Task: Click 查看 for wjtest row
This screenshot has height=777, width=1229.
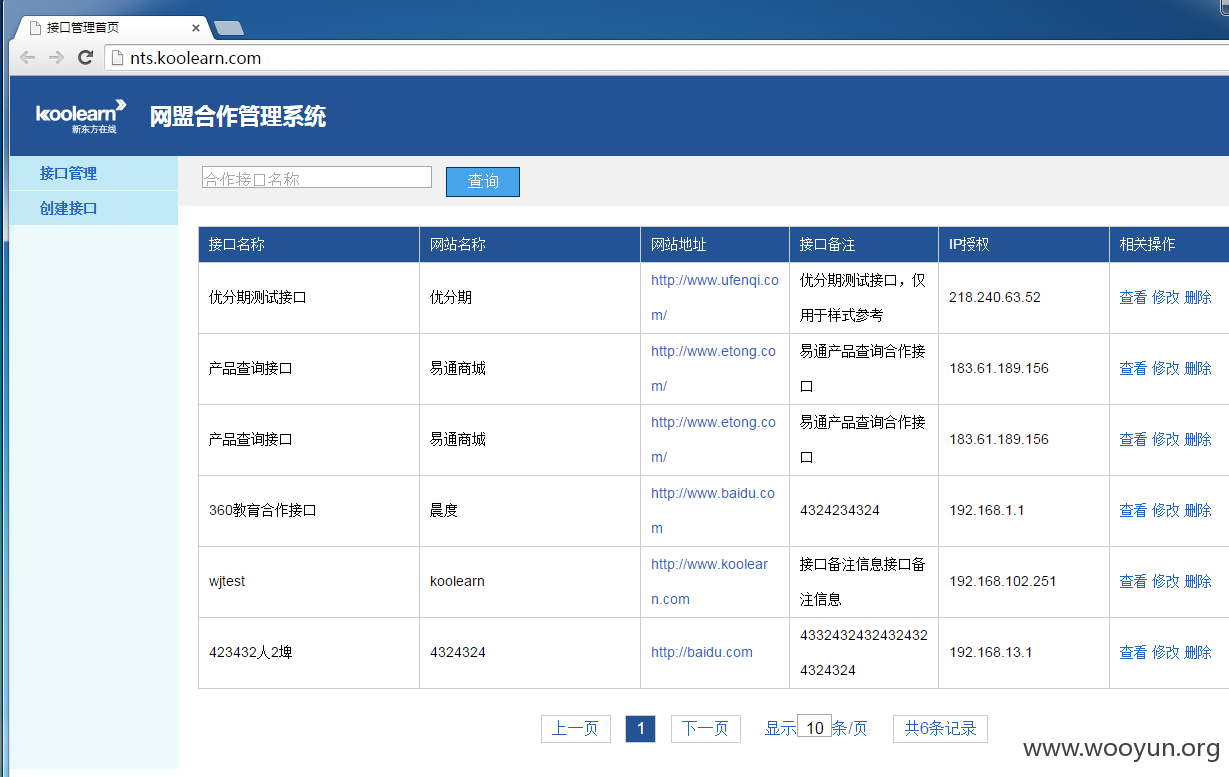Action: [x=1133, y=581]
